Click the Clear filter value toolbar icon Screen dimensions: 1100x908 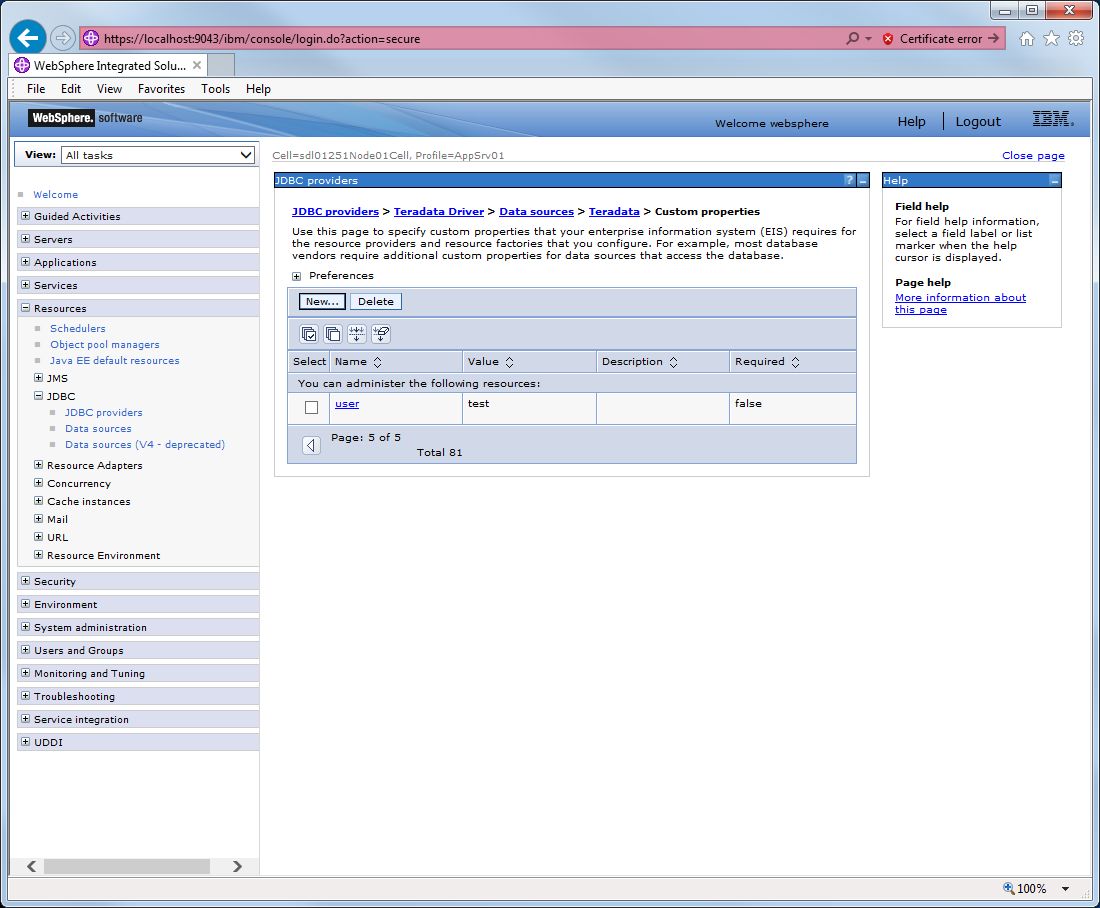tap(381, 334)
